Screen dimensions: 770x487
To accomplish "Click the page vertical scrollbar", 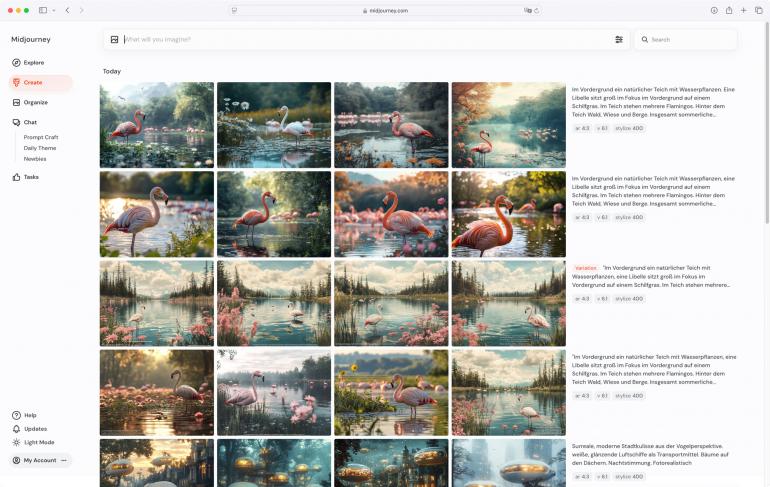I will [767, 123].
